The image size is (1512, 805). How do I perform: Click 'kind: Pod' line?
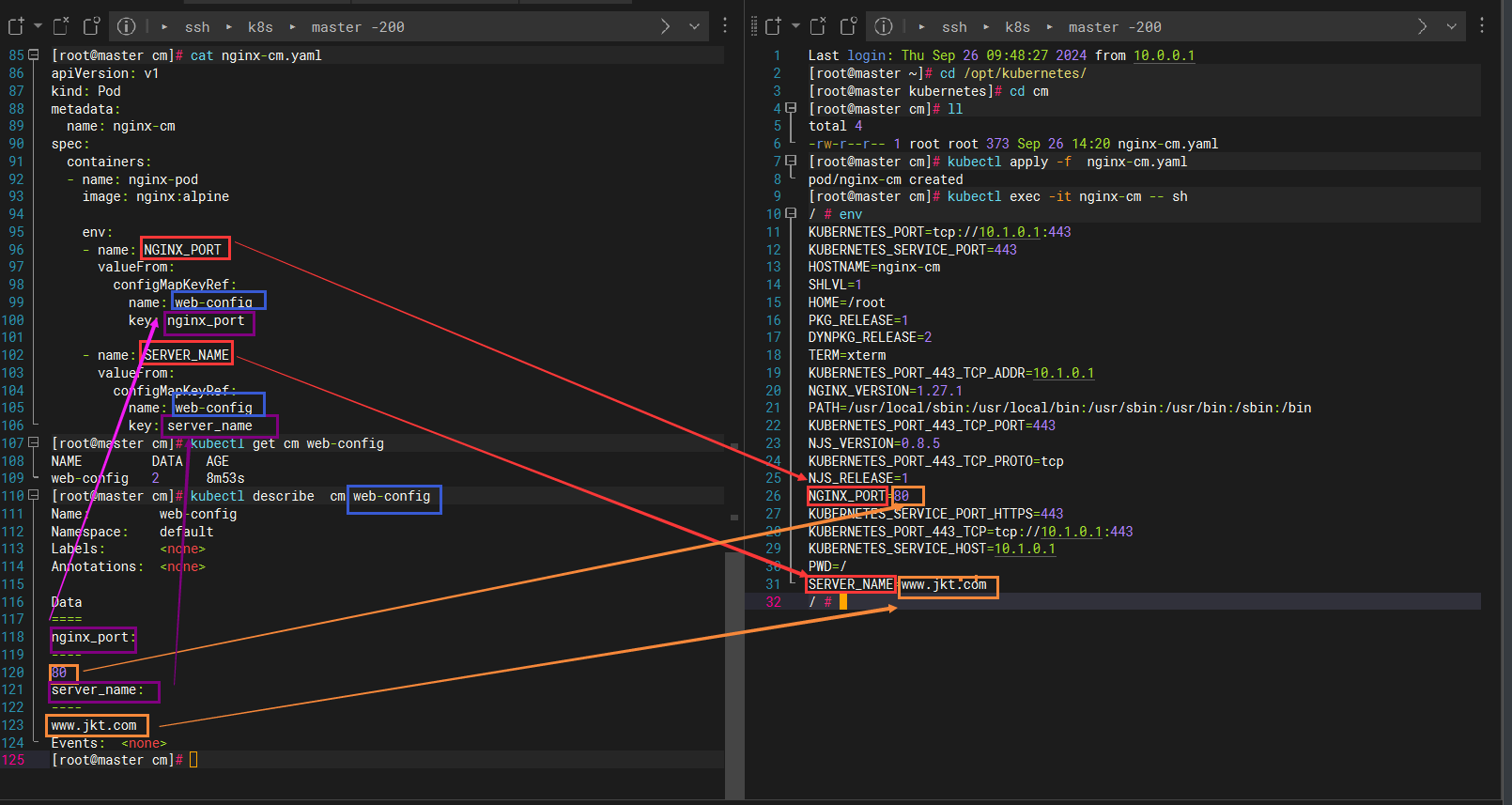[85, 91]
